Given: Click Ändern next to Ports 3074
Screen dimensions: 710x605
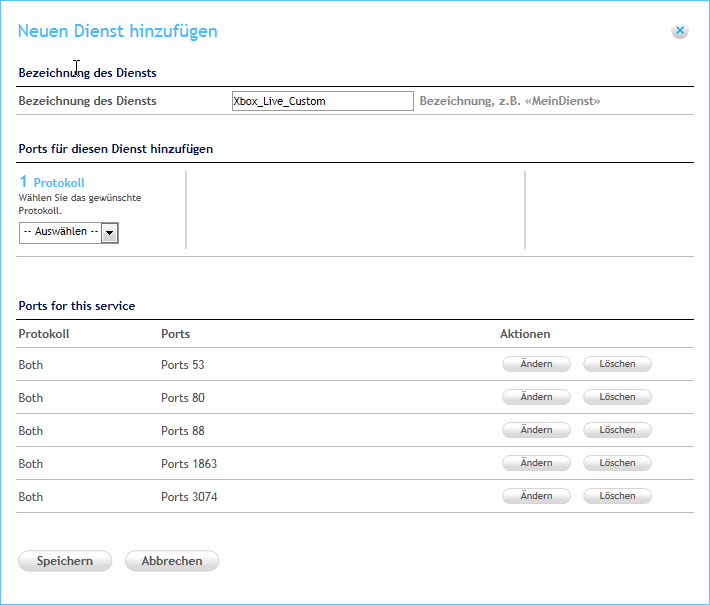Looking at the screenshot, I should tap(536, 496).
